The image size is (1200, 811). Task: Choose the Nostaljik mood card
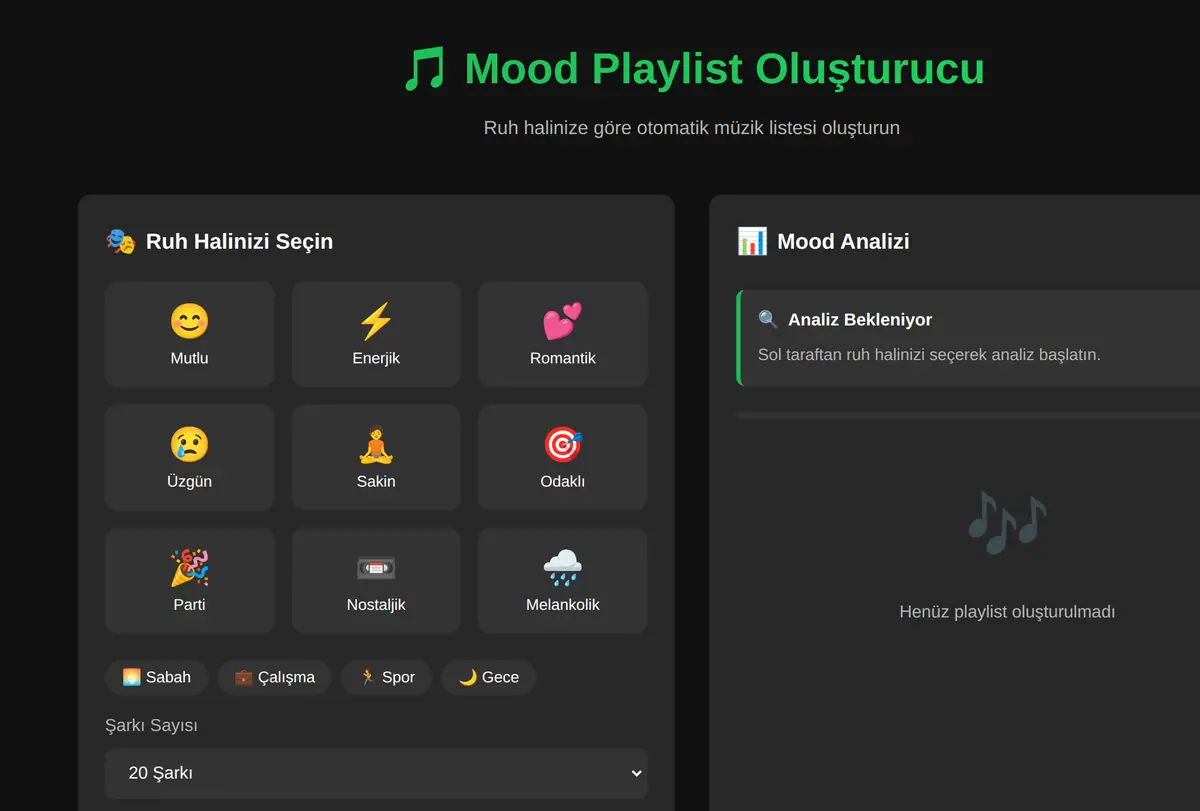pyautogui.click(x=376, y=580)
